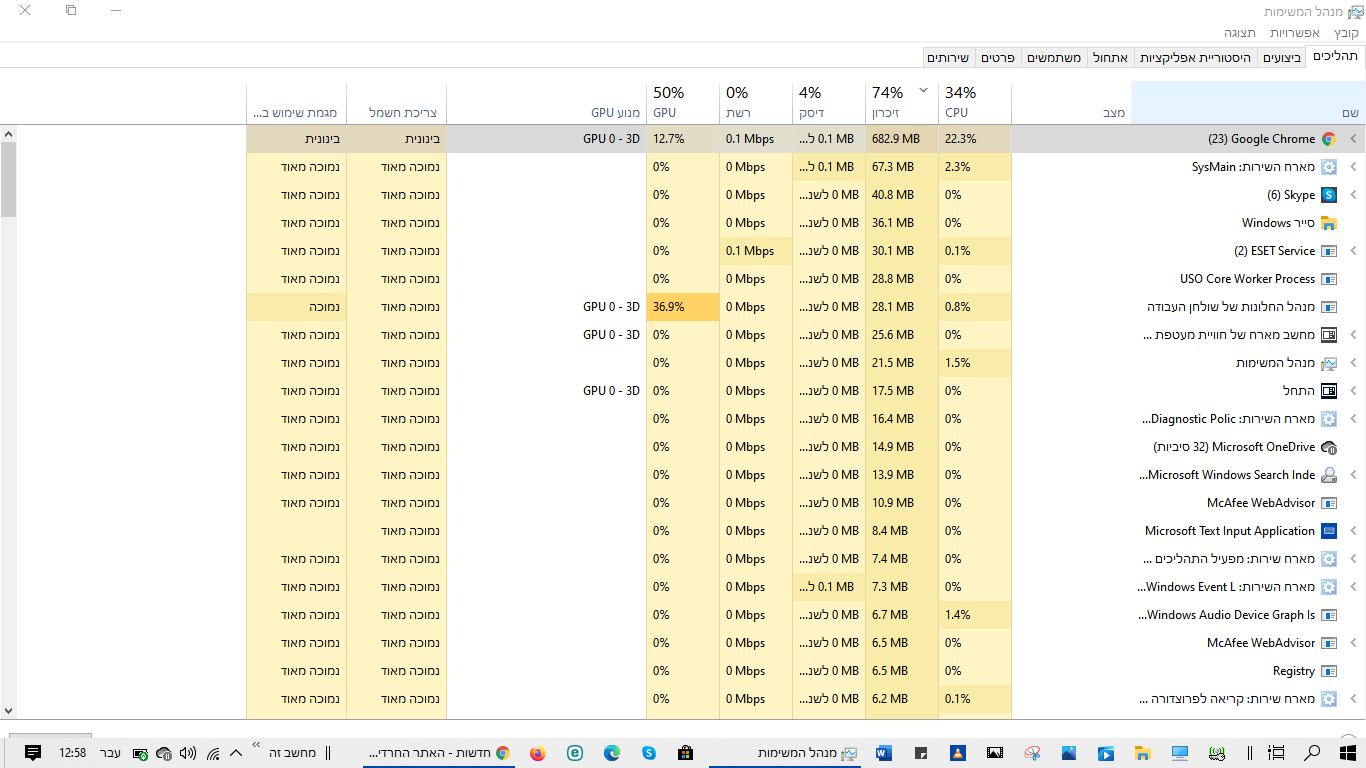Open Skype from the taskbar
Image resolution: width=1366 pixels, height=768 pixels.
tap(649, 753)
